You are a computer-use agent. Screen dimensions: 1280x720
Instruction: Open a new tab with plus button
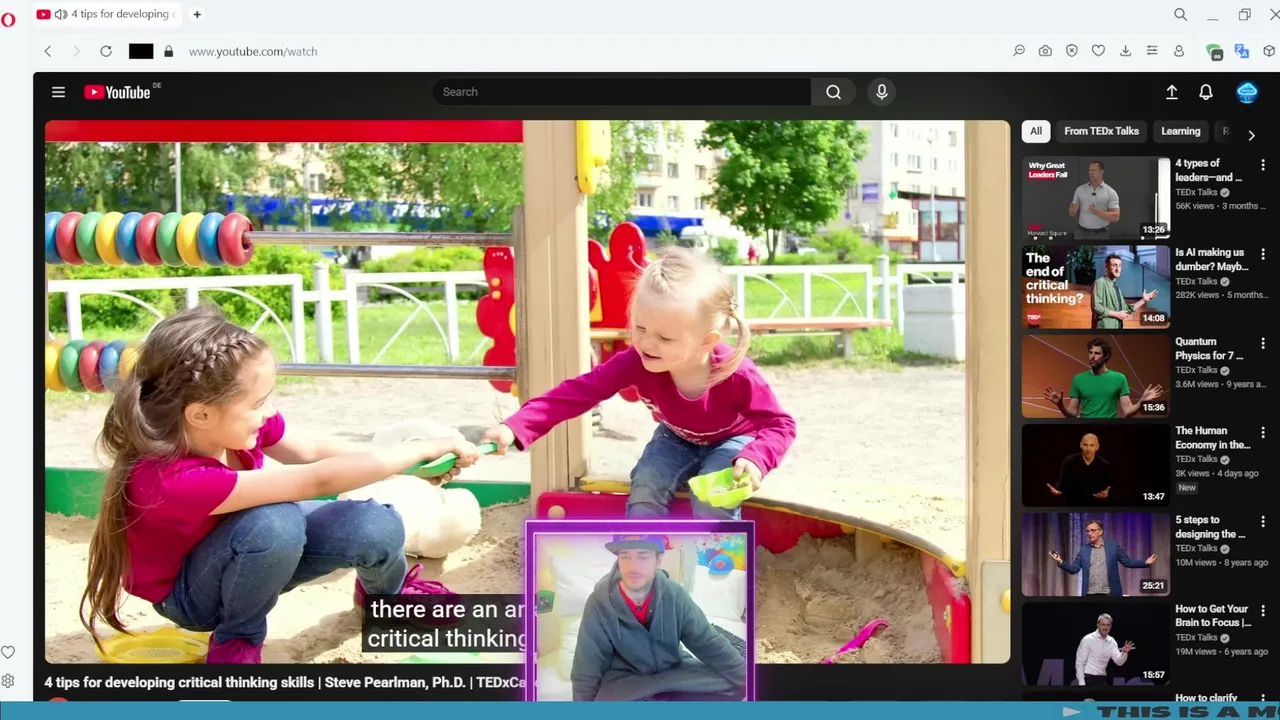[x=197, y=14]
